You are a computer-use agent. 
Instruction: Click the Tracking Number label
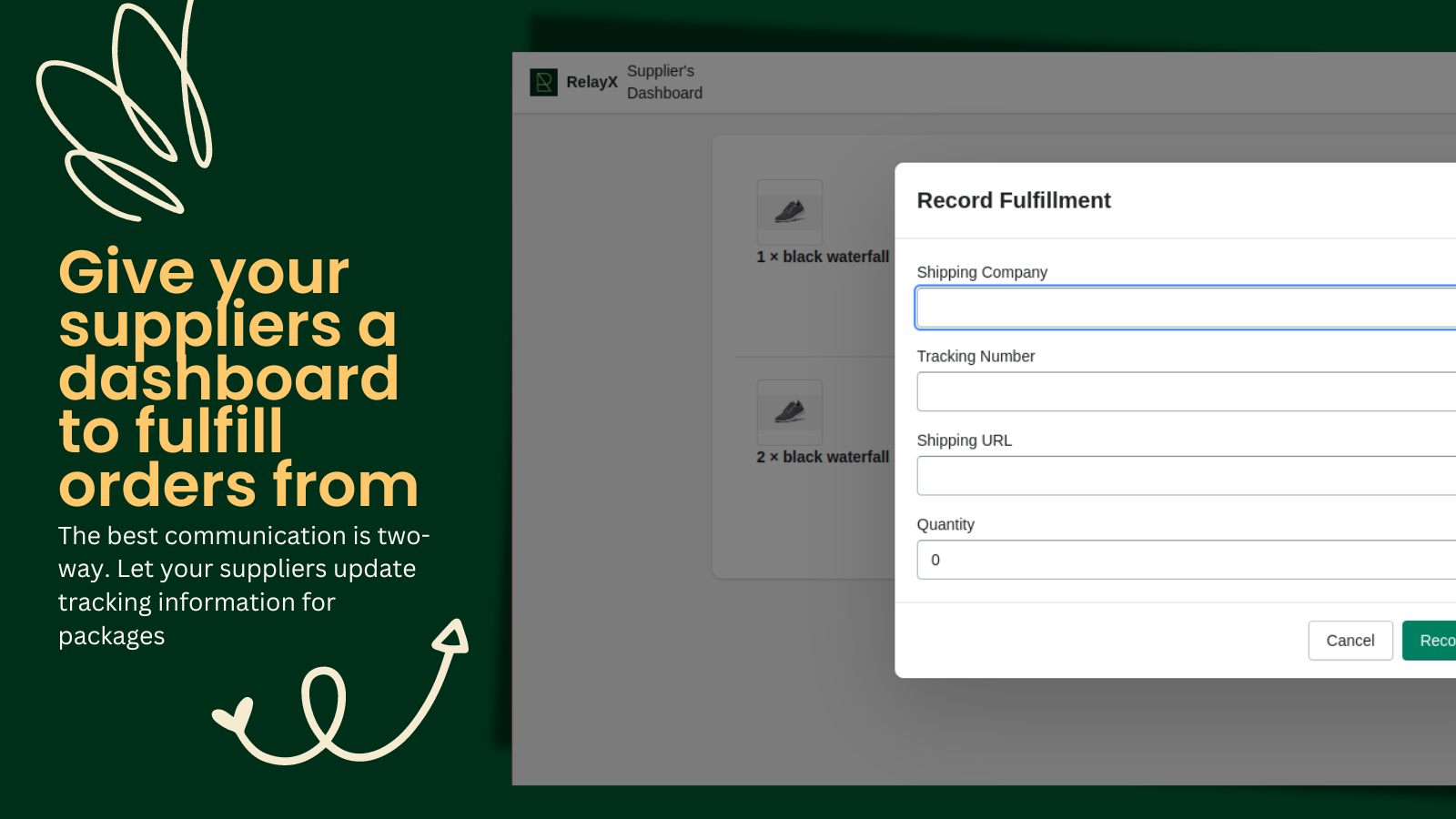(976, 356)
